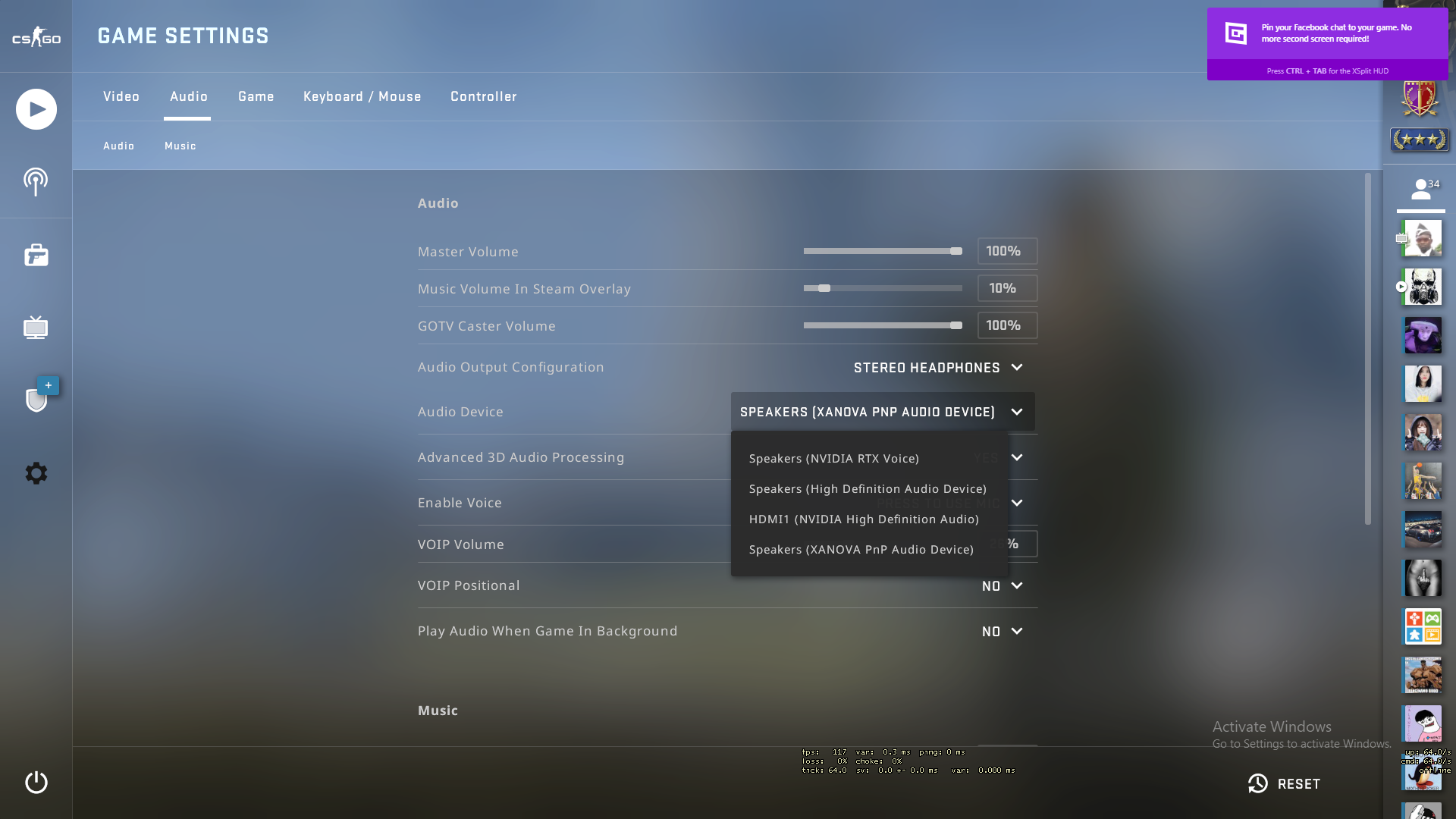Click the CS:GO logo icon
Viewport: 1456px width, 819px height.
[35, 36]
